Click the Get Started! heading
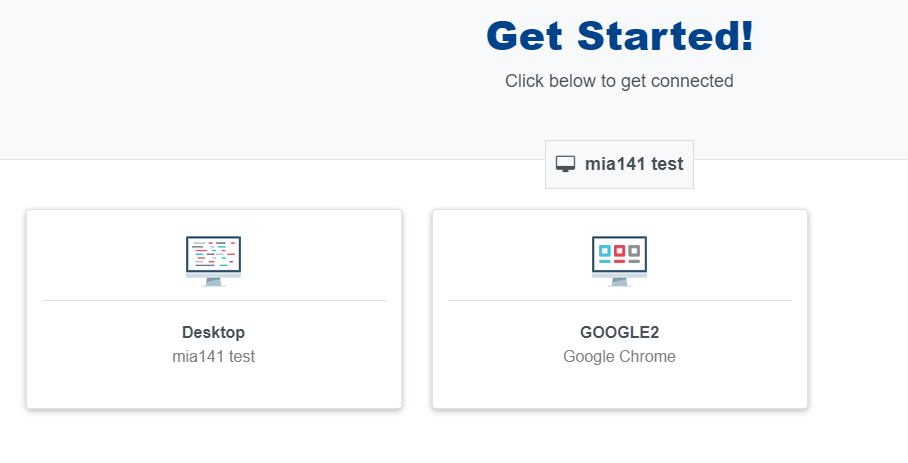This screenshot has width=908, height=463. coord(620,36)
